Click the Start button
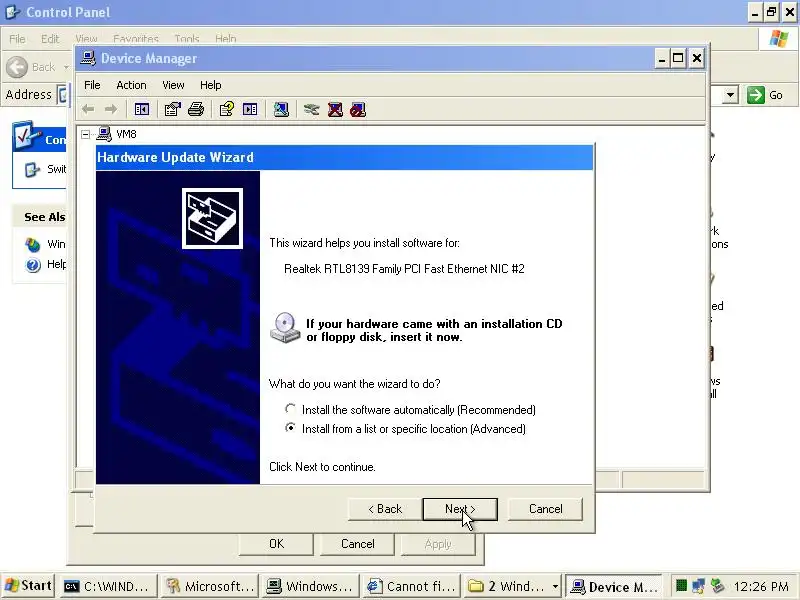The height and width of the screenshot is (600, 800). (29, 586)
